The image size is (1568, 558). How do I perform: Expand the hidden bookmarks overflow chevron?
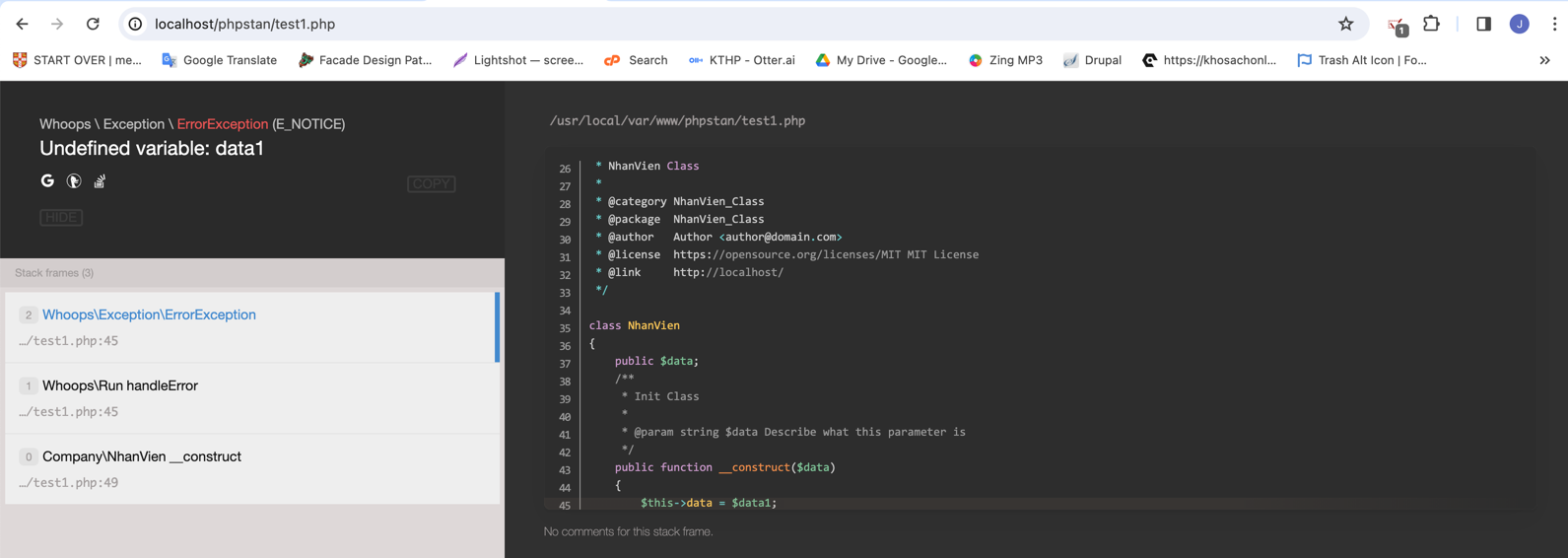(x=1544, y=60)
